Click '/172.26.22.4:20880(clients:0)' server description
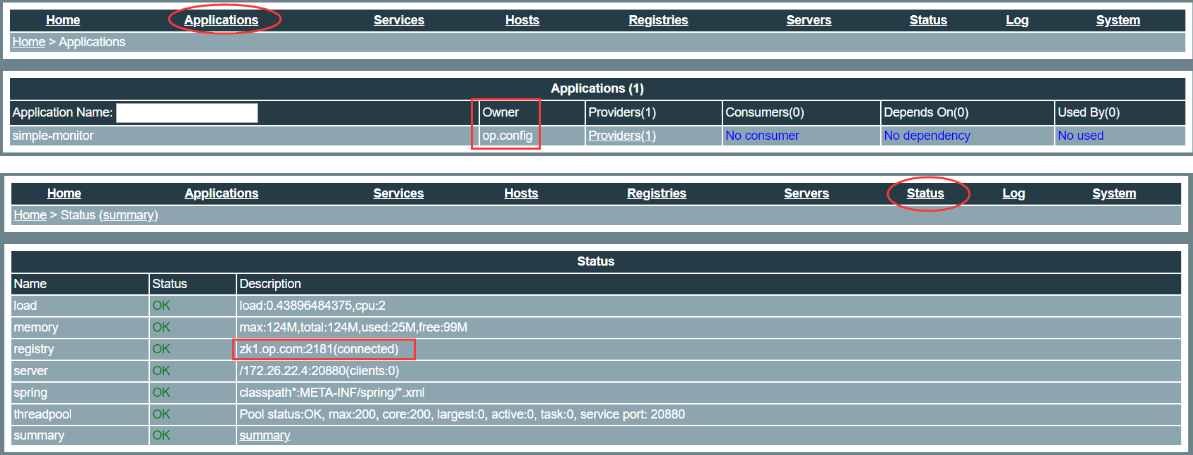The width and height of the screenshot is (1193, 455). coord(319,371)
